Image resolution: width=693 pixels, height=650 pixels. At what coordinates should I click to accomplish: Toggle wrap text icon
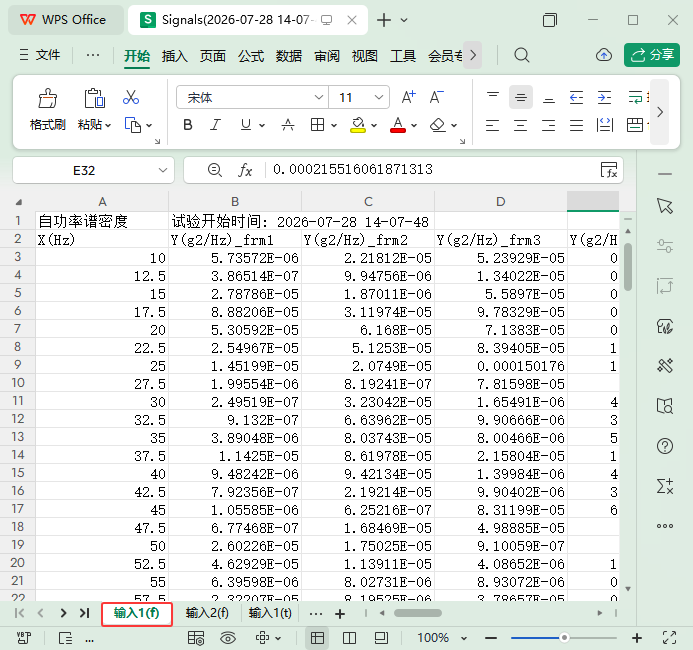636,97
